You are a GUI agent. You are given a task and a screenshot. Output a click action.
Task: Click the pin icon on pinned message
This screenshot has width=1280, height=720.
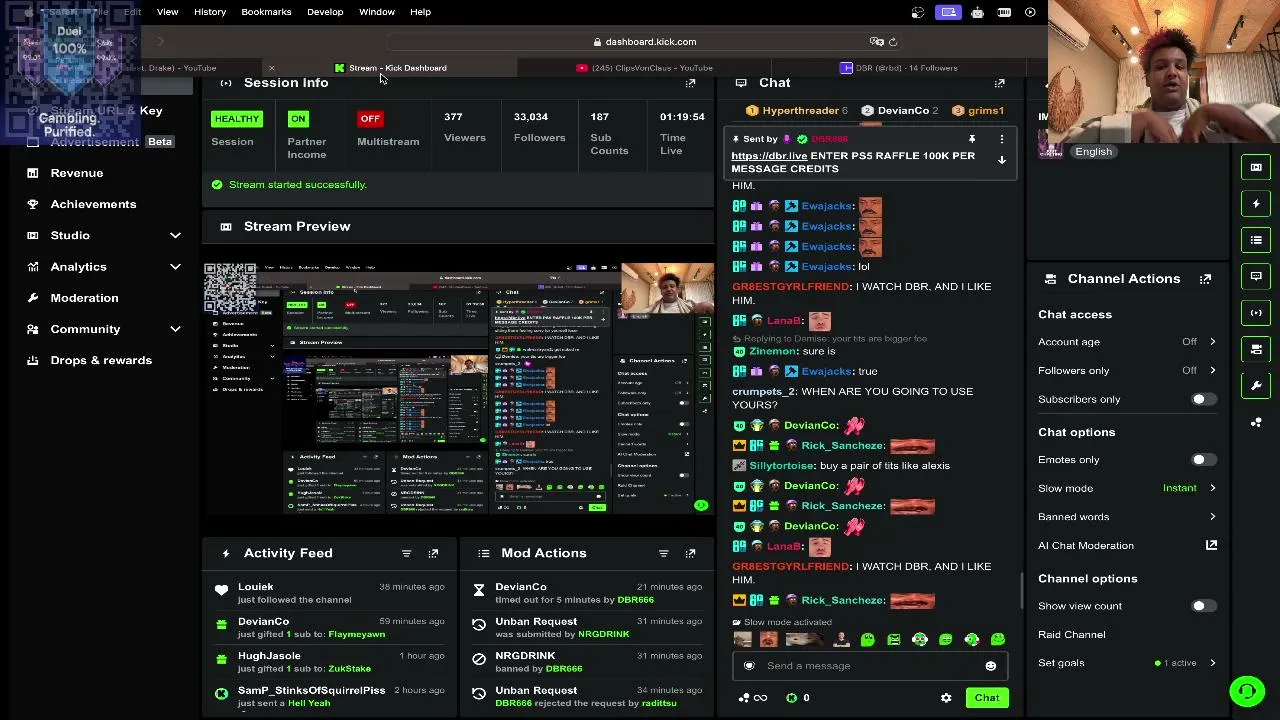pyautogui.click(x=971, y=139)
